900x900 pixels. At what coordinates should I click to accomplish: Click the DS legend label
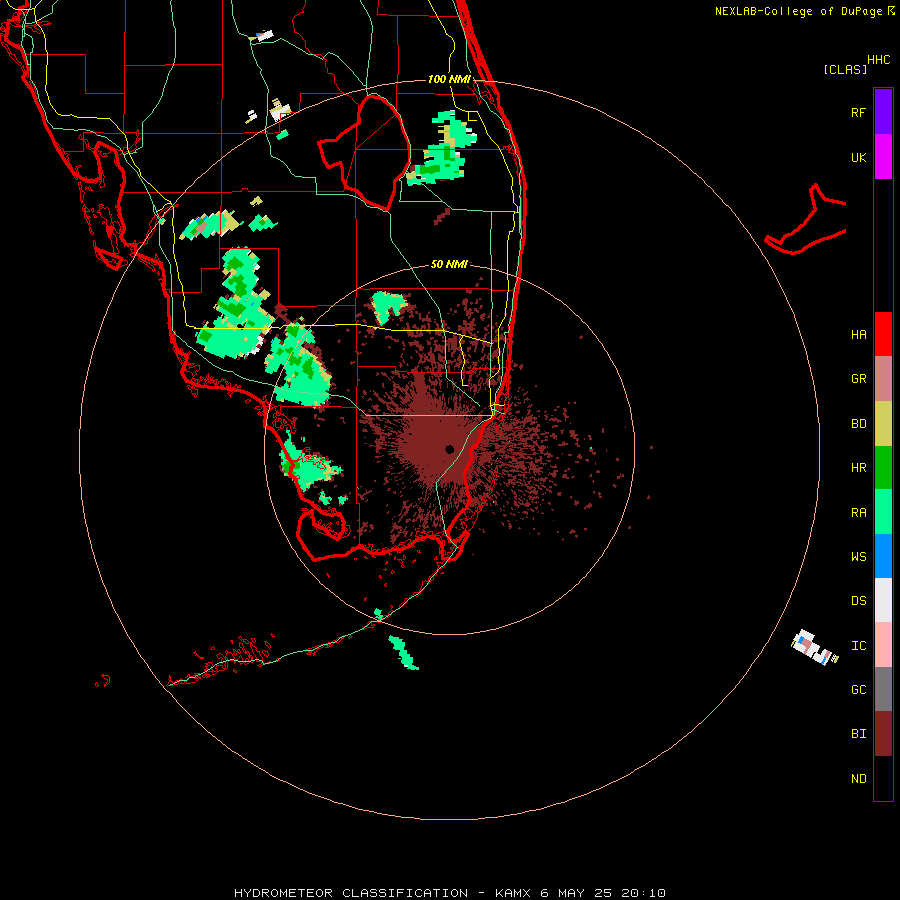(x=858, y=601)
